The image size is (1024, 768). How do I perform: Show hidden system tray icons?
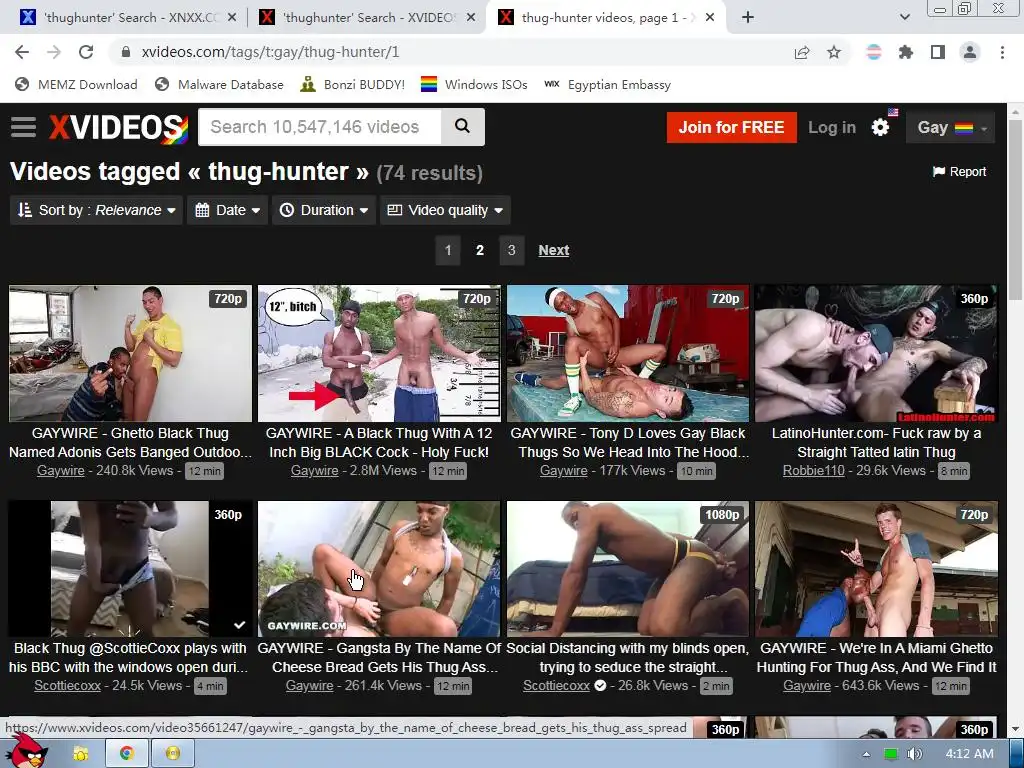coord(866,754)
